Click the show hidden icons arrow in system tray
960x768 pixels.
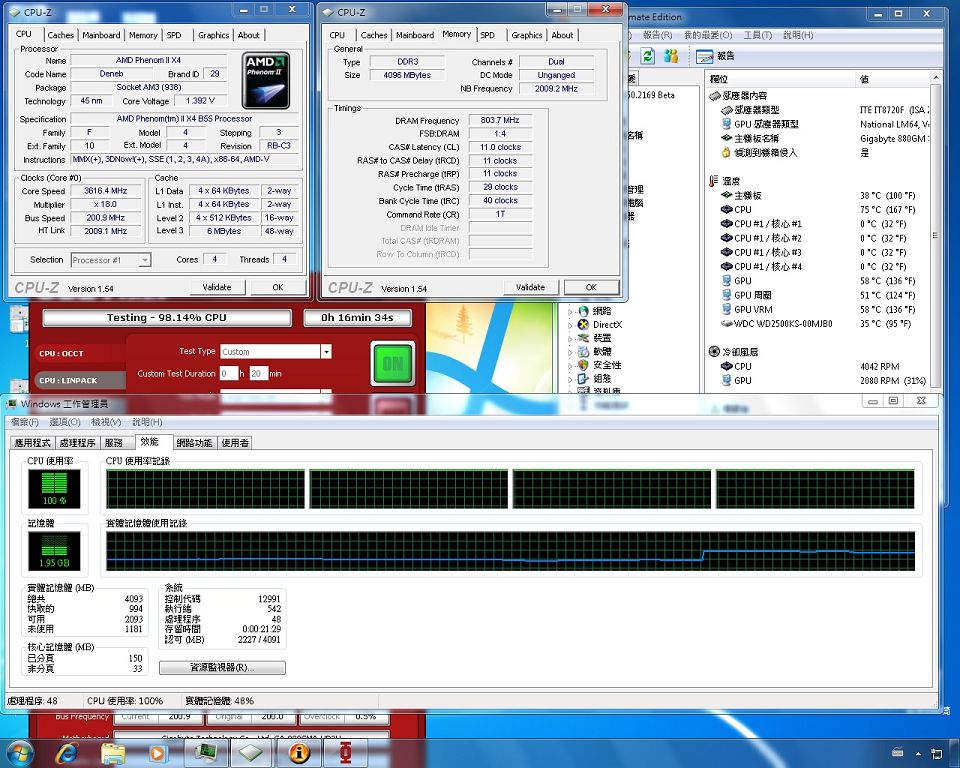click(918, 753)
